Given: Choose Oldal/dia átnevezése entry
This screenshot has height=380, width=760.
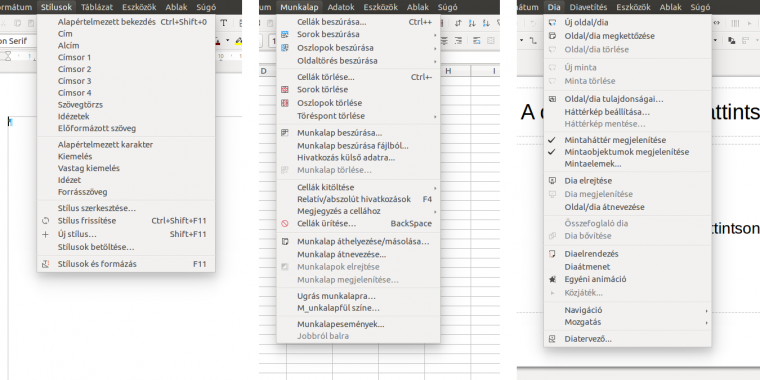Looking at the screenshot, I should tap(628, 207).
